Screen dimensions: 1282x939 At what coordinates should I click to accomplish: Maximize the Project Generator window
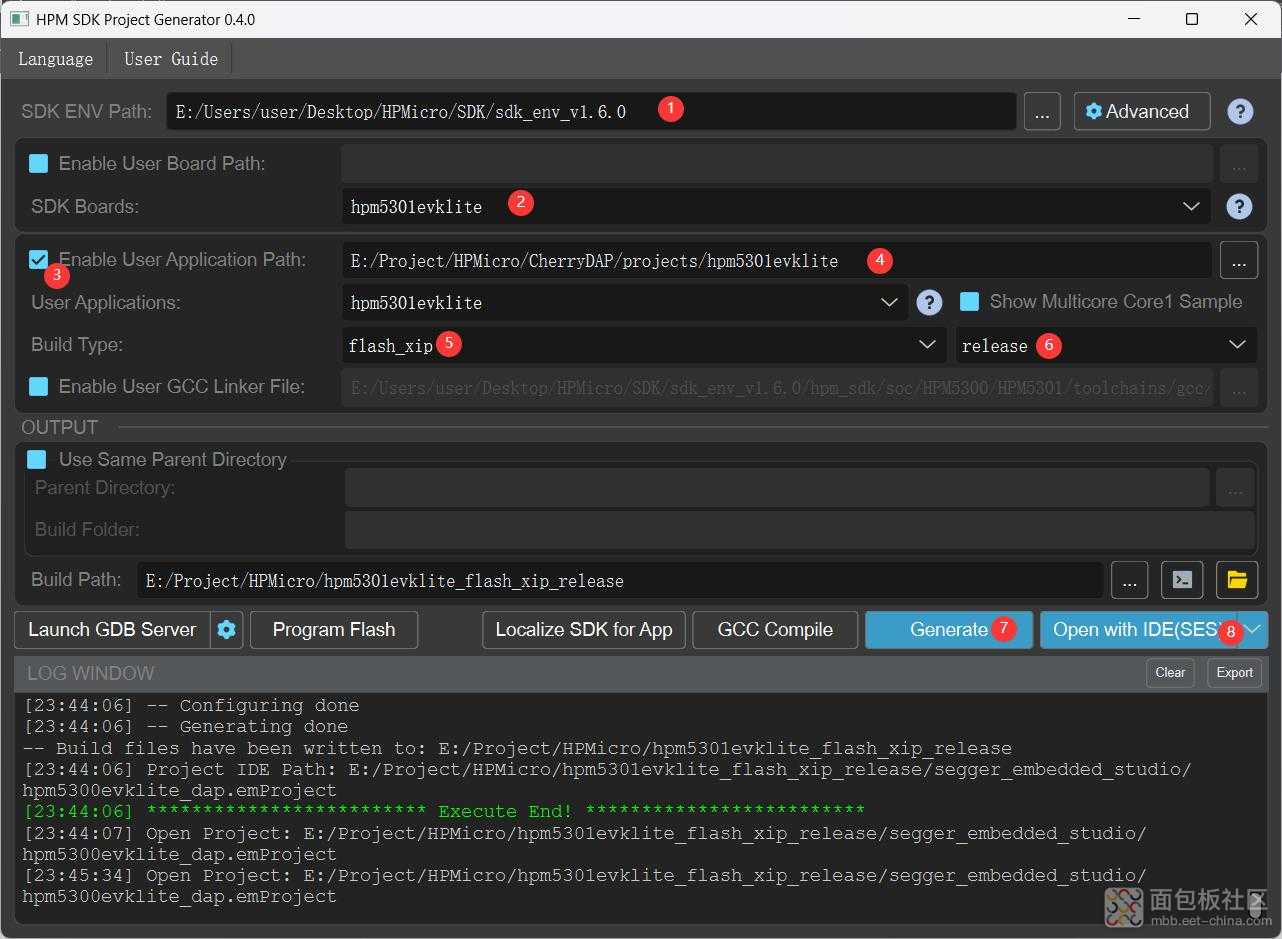1192,19
